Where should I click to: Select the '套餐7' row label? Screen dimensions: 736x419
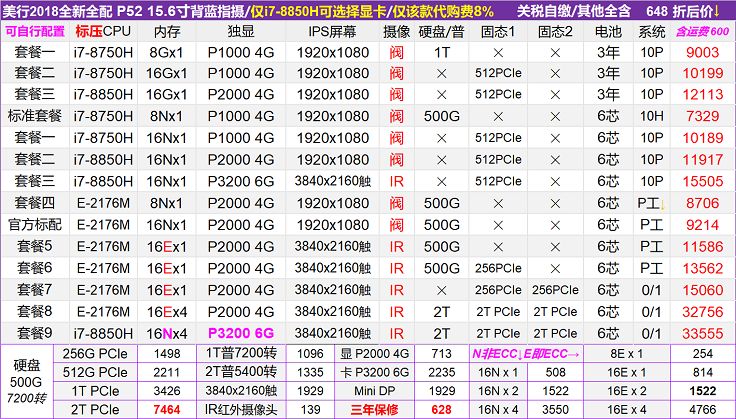35,289
